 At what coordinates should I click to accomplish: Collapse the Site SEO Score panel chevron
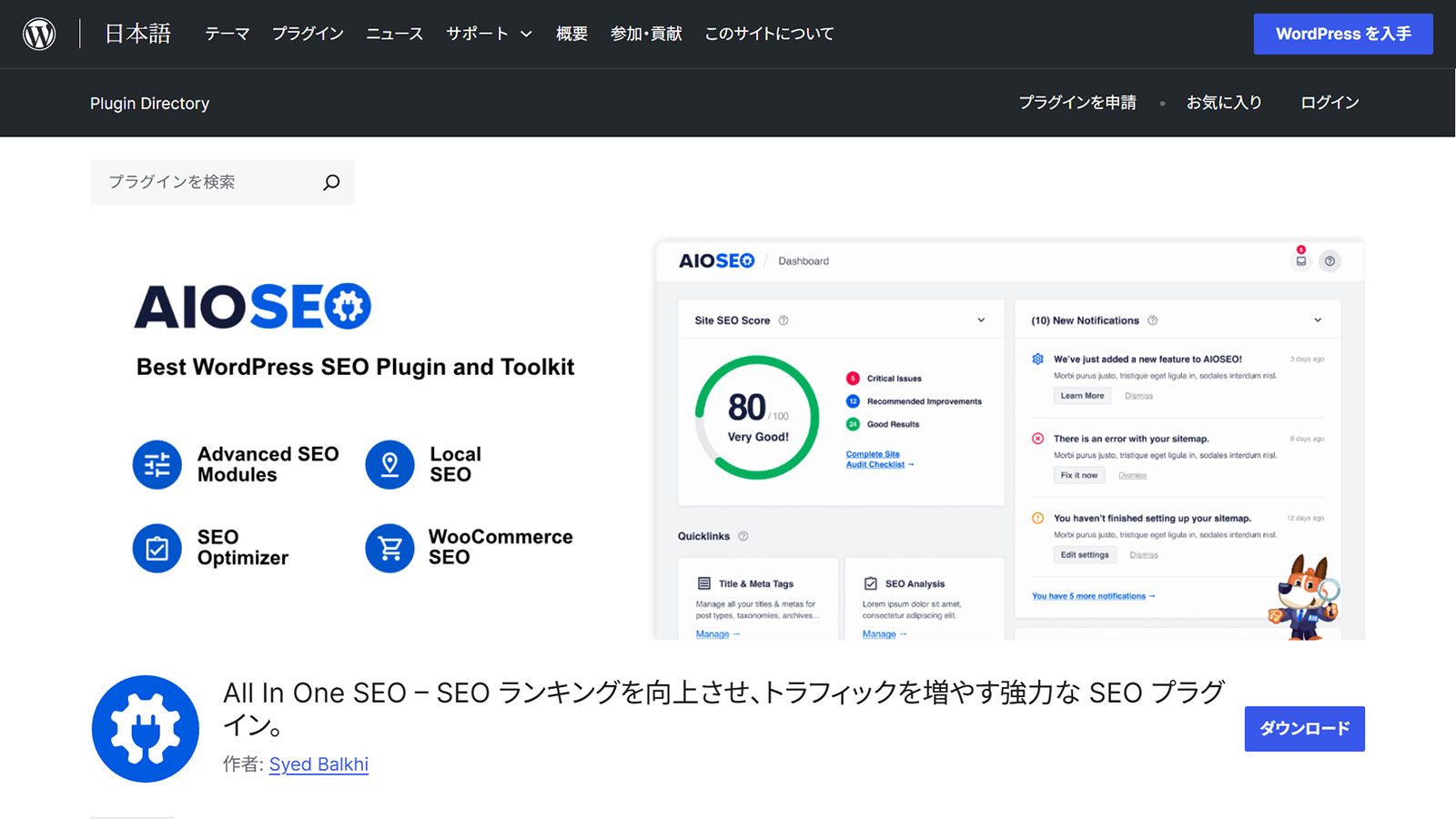pyautogui.click(x=981, y=320)
